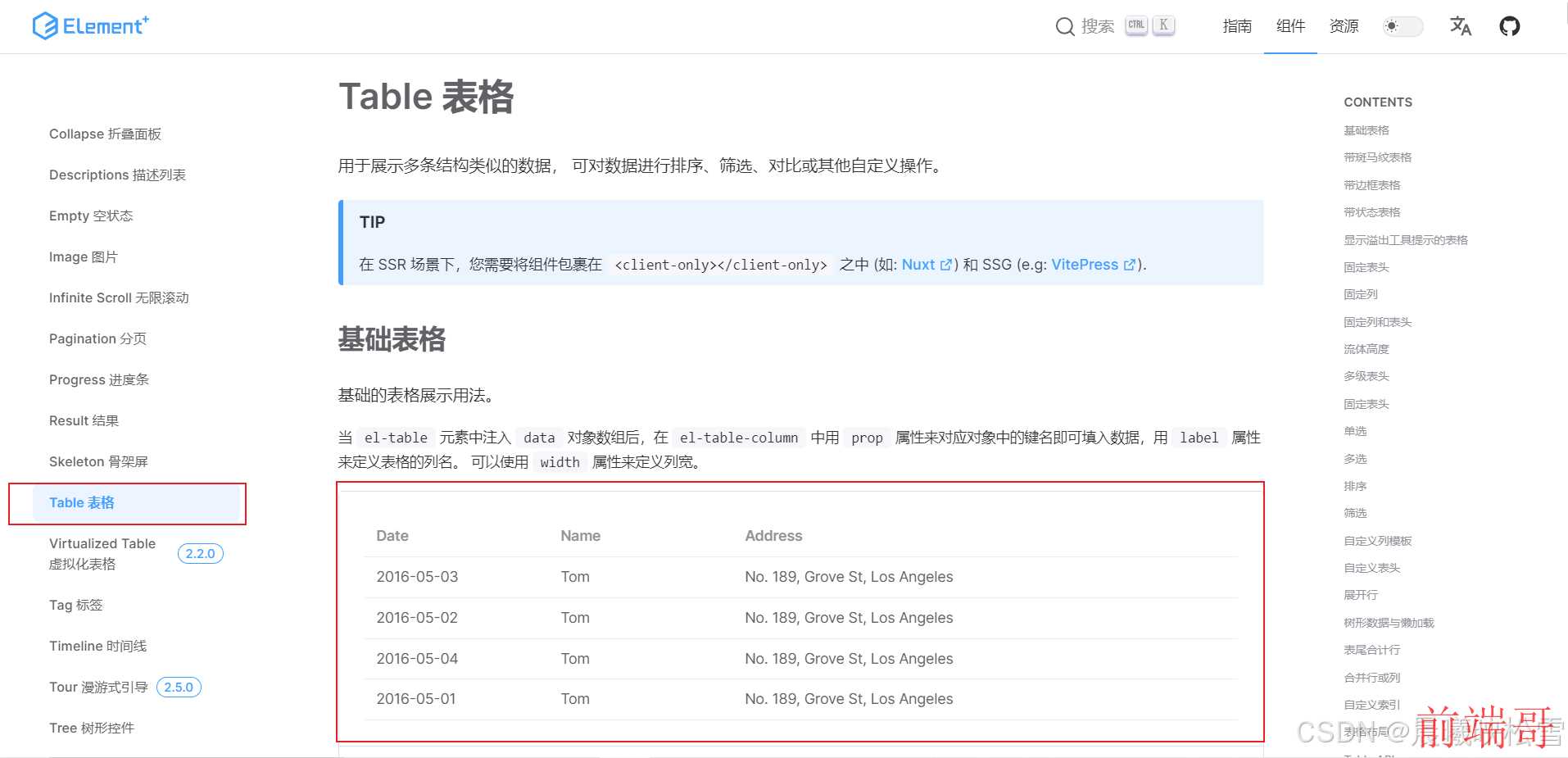Viewport: 1568px width, 758px height.
Task: Click the 搜索 search field
Action: point(1115,26)
